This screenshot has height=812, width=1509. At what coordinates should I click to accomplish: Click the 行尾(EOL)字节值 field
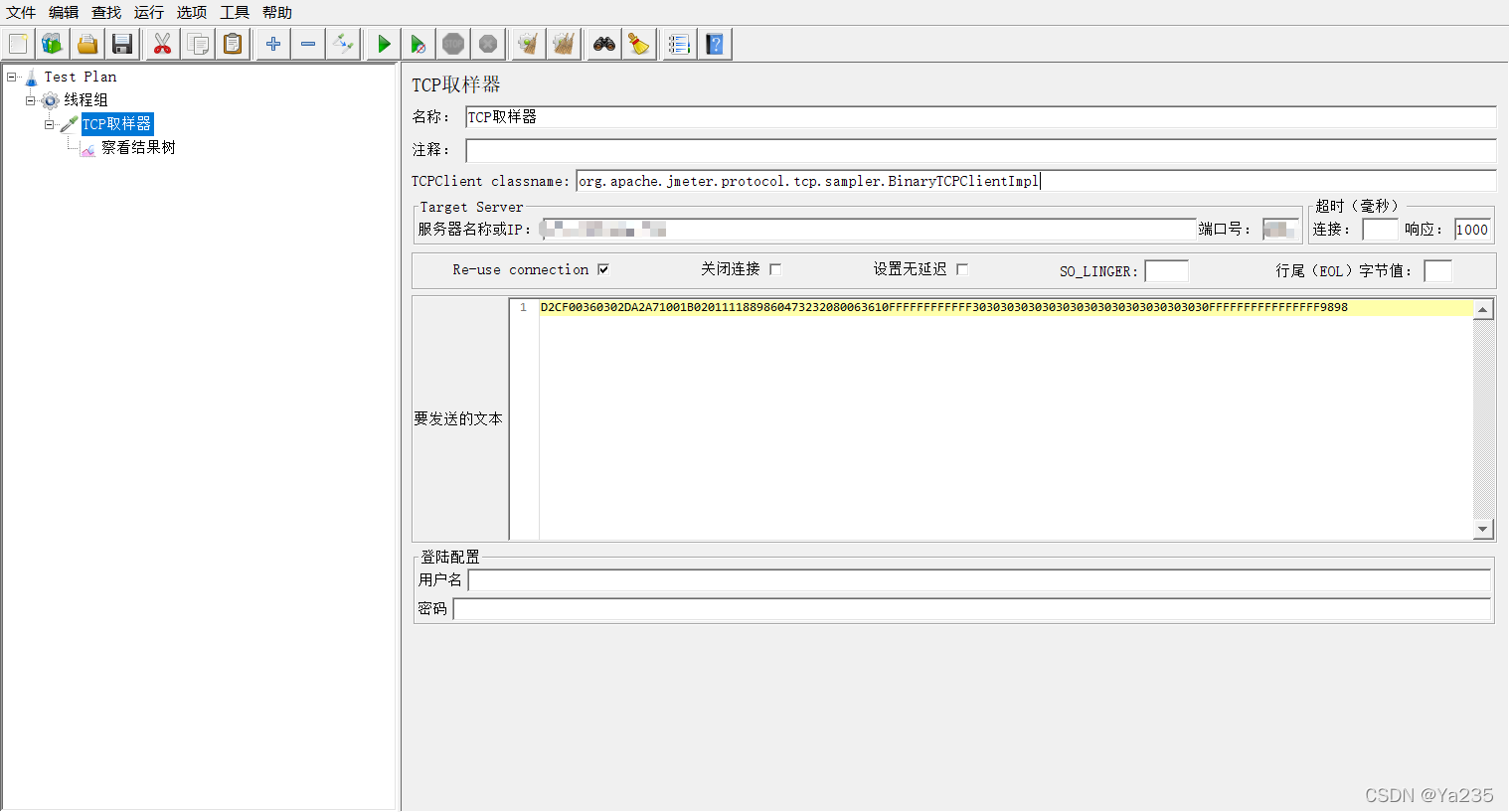click(1437, 270)
